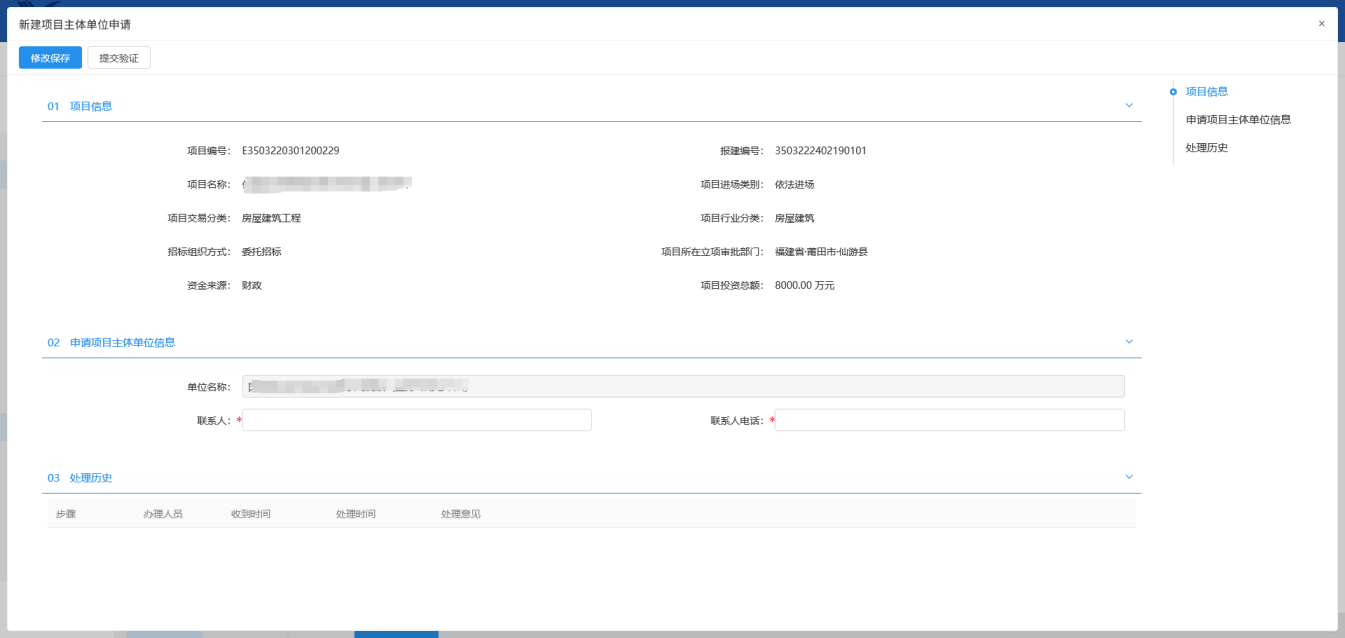Focus the 联系人电话 input field

coord(949,420)
